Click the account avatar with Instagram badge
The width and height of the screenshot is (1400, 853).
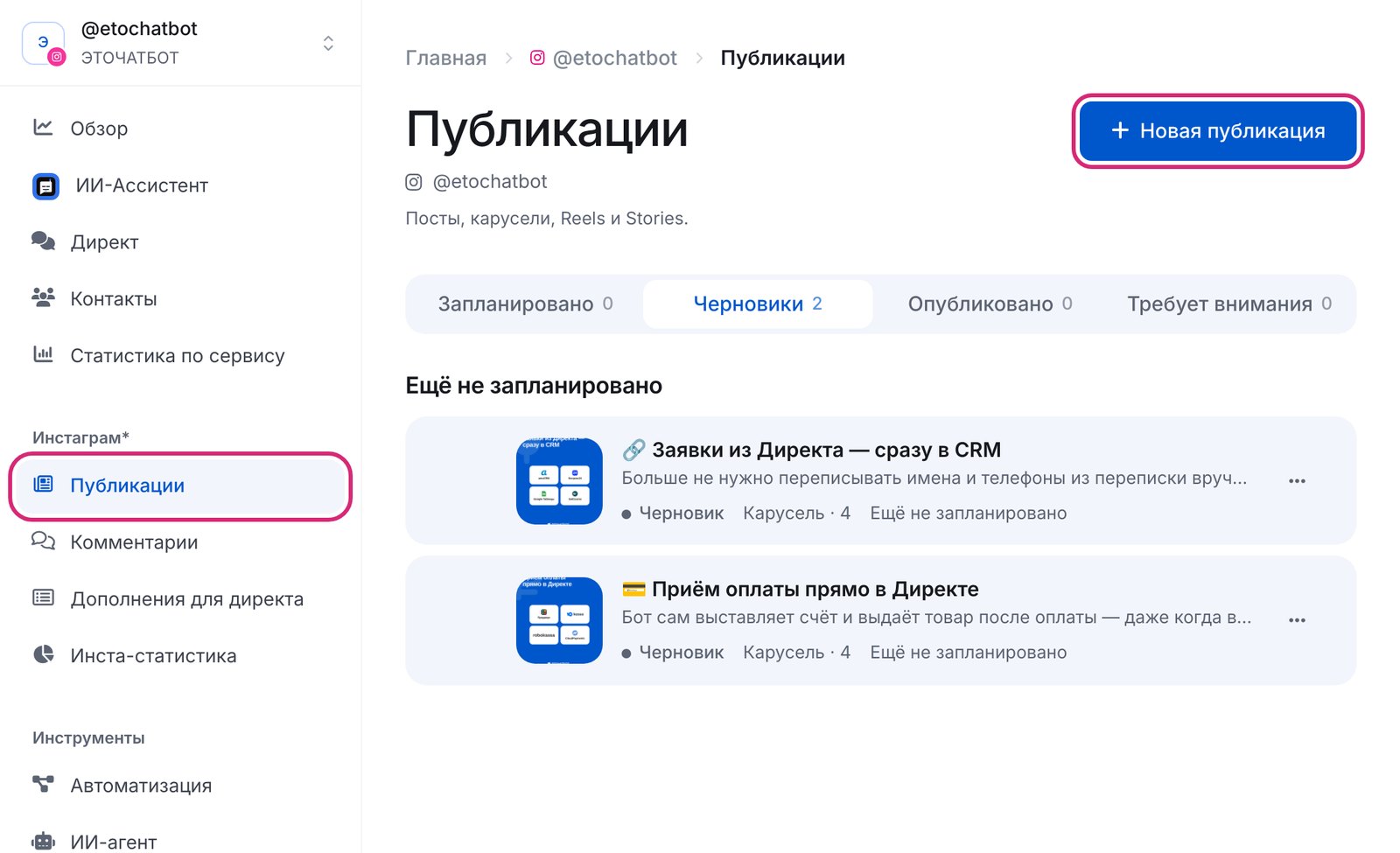tap(44, 43)
